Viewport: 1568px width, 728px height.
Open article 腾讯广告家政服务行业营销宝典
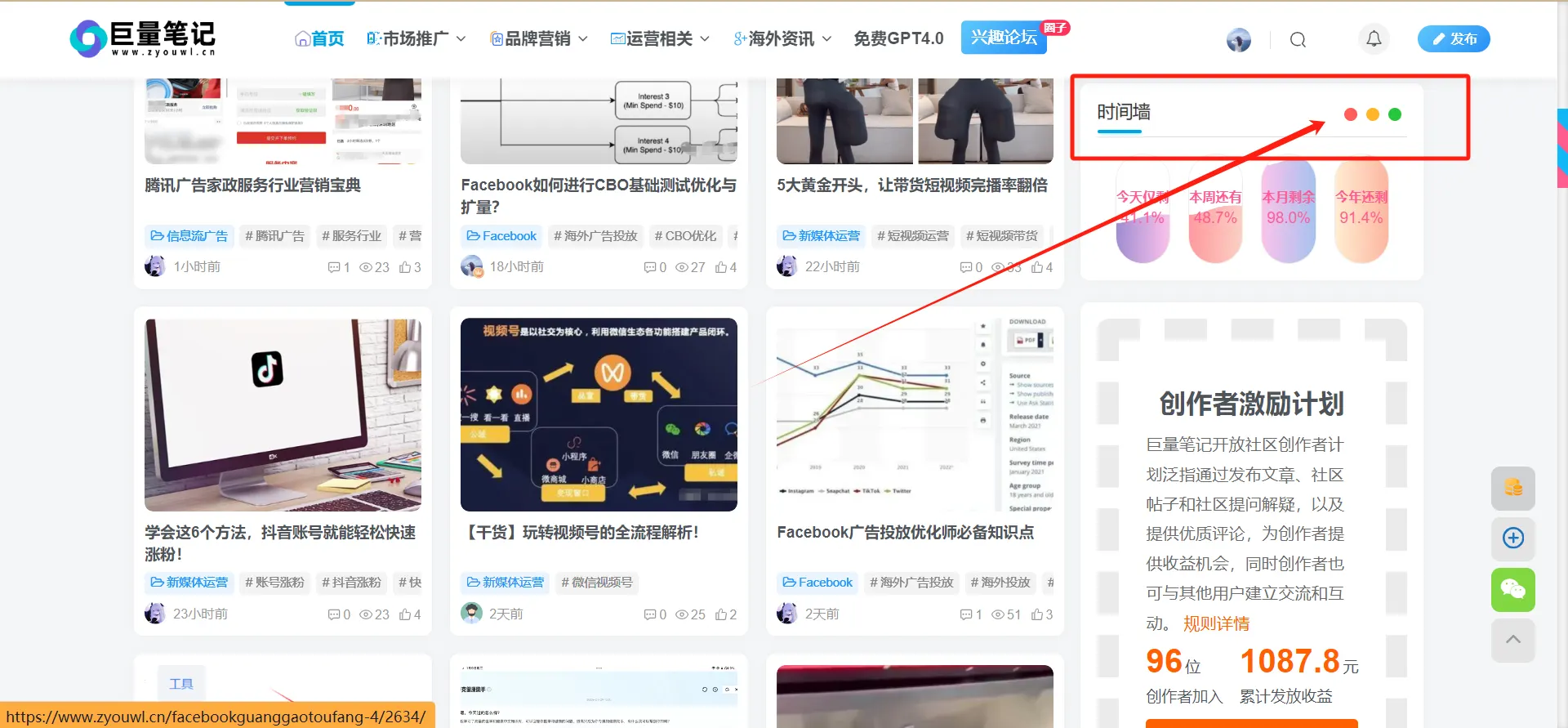[253, 185]
